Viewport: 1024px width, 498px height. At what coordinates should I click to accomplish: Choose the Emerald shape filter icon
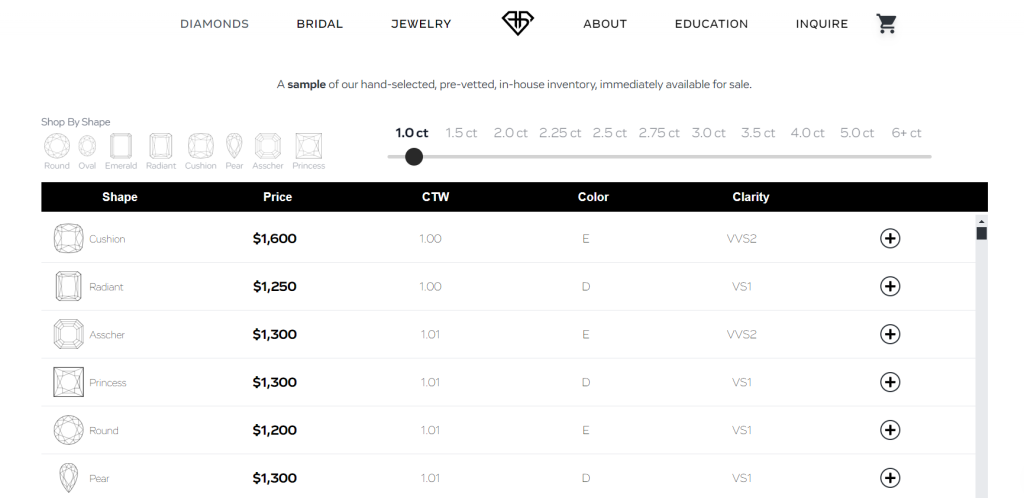121,146
